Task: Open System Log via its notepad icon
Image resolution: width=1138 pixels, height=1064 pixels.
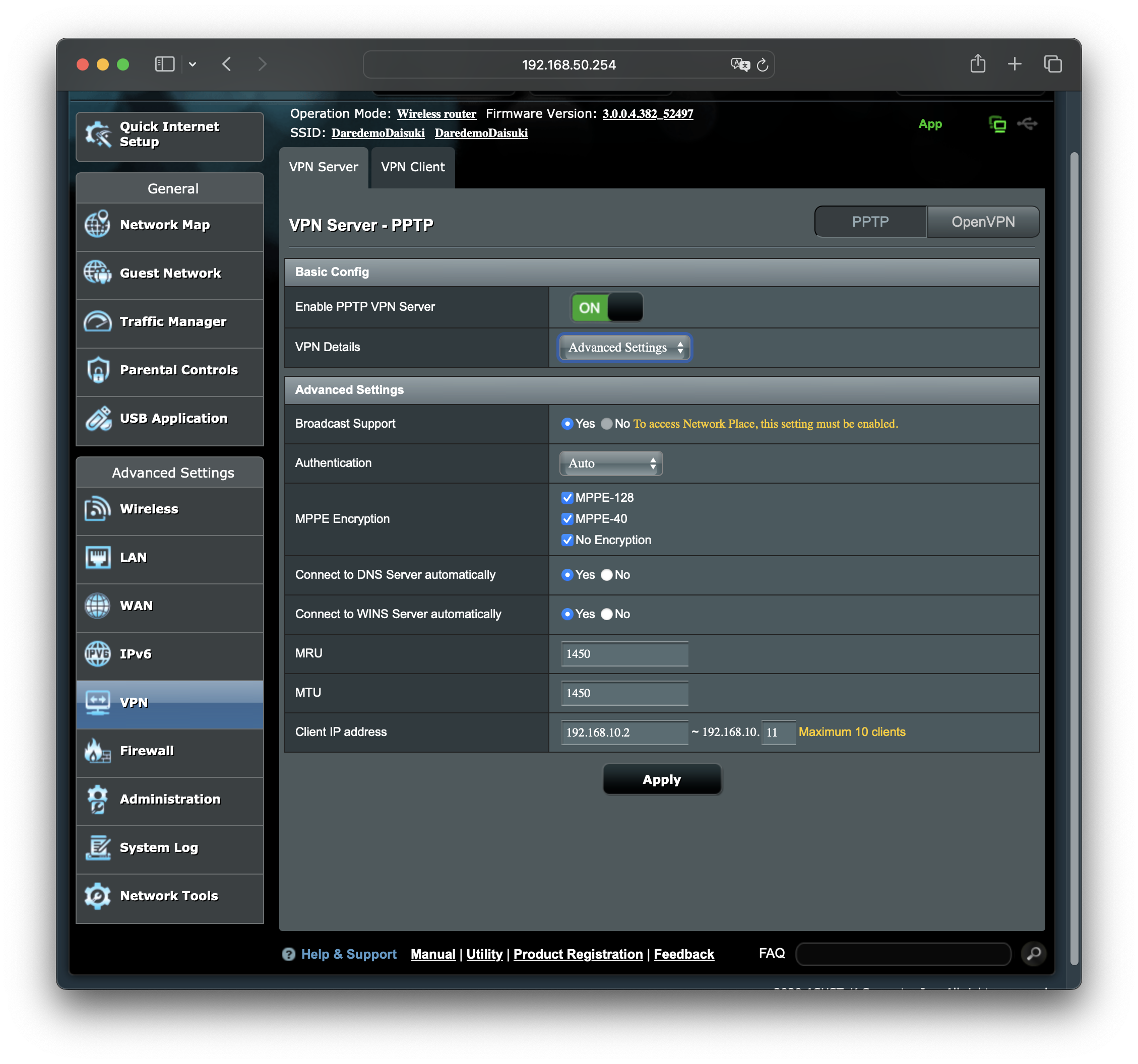Action: (x=97, y=847)
